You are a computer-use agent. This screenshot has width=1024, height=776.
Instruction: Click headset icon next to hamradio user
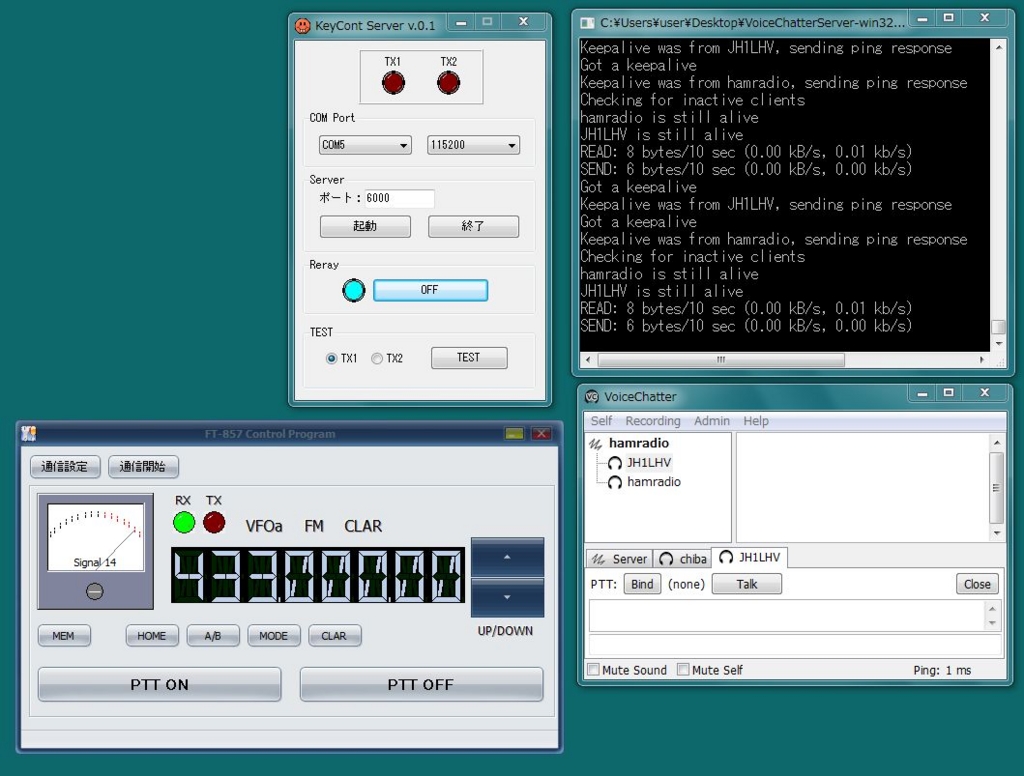coord(615,482)
